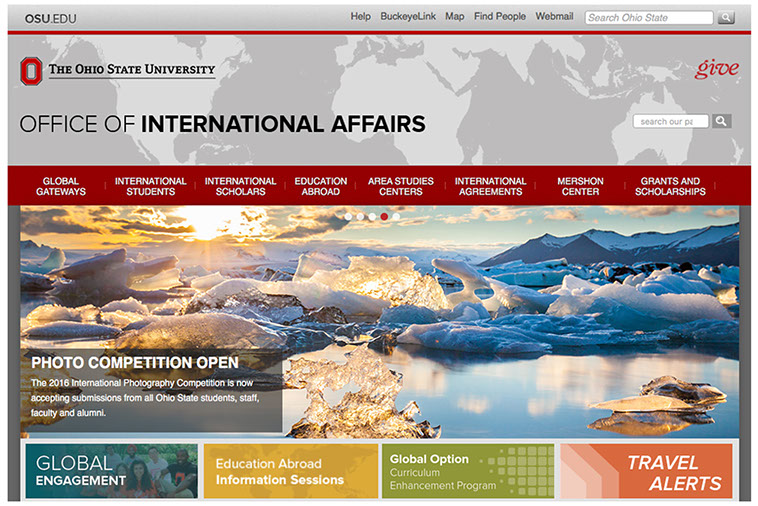The width and height of the screenshot is (758, 506).
Task: Type in the Search Ohio State field
Action: pos(647,17)
